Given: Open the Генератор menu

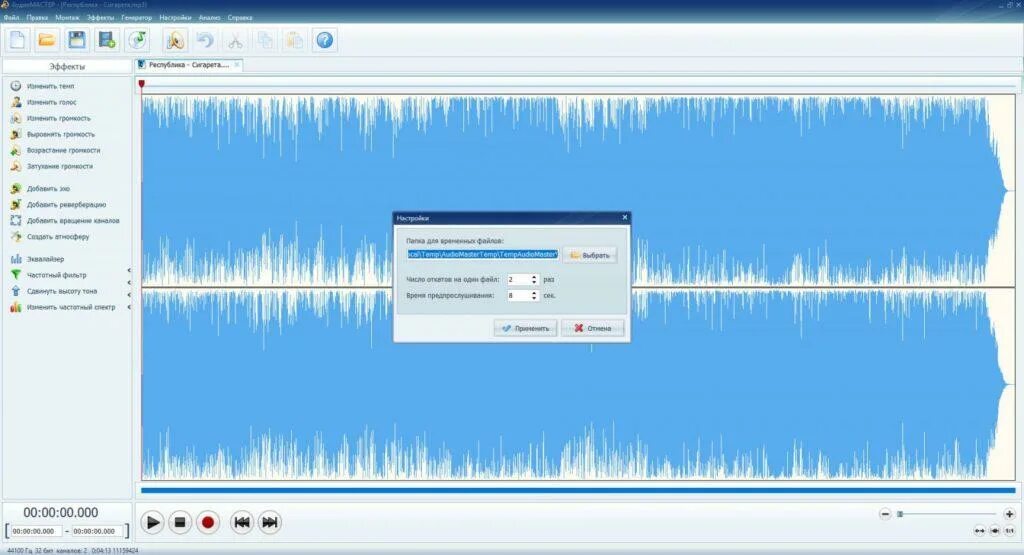Looking at the screenshot, I should (136, 18).
